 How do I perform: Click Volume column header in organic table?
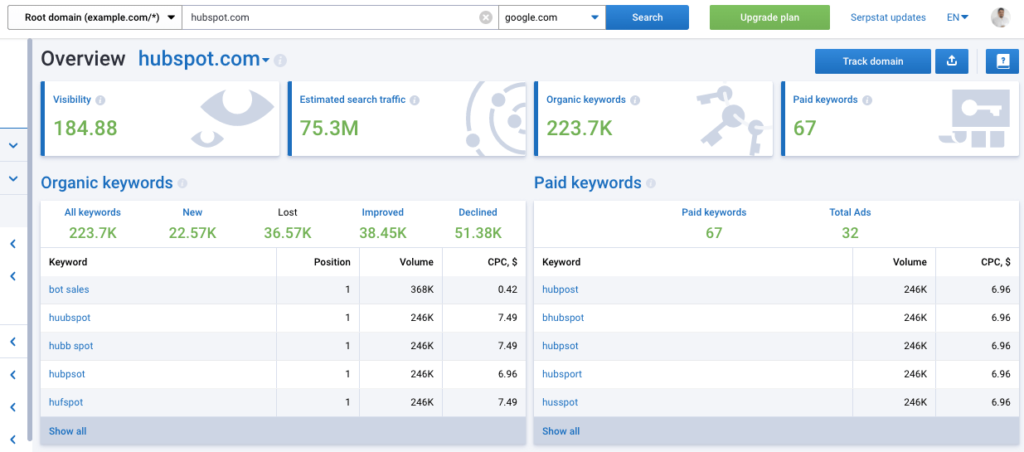click(x=417, y=262)
